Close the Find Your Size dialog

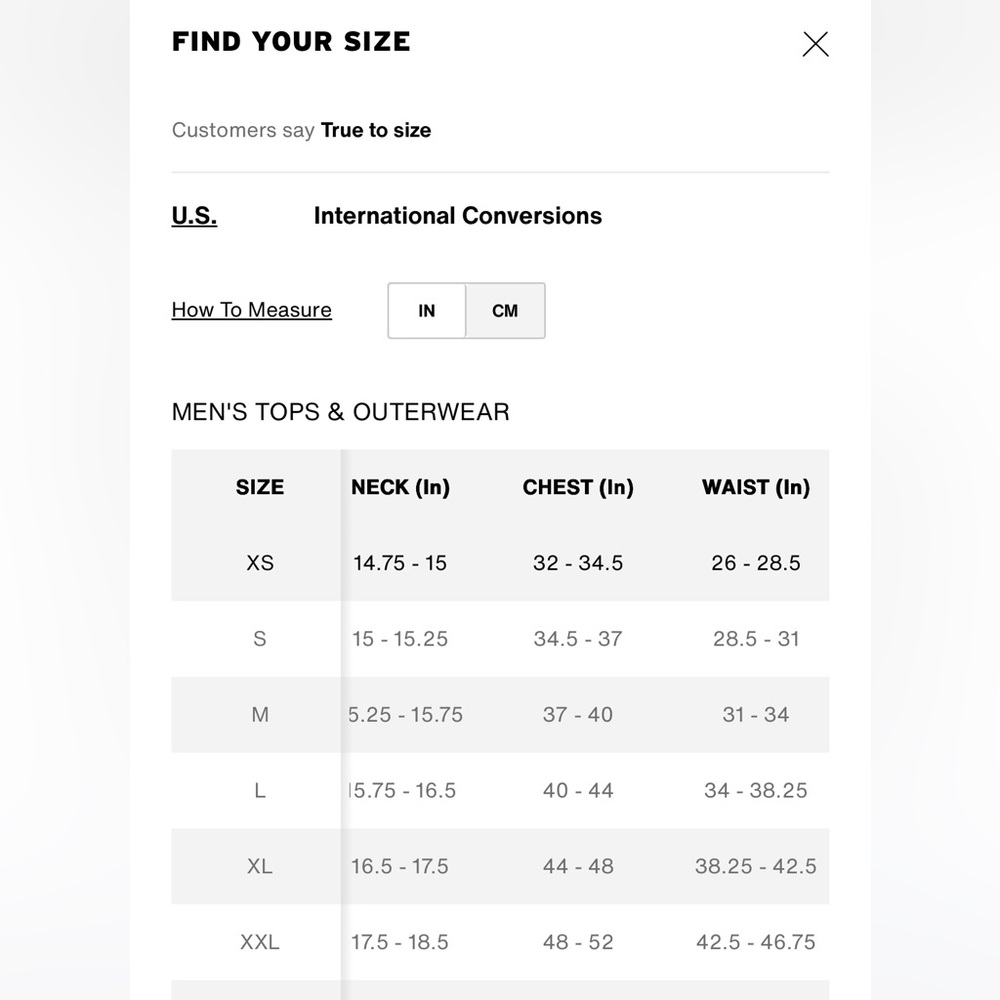[815, 44]
